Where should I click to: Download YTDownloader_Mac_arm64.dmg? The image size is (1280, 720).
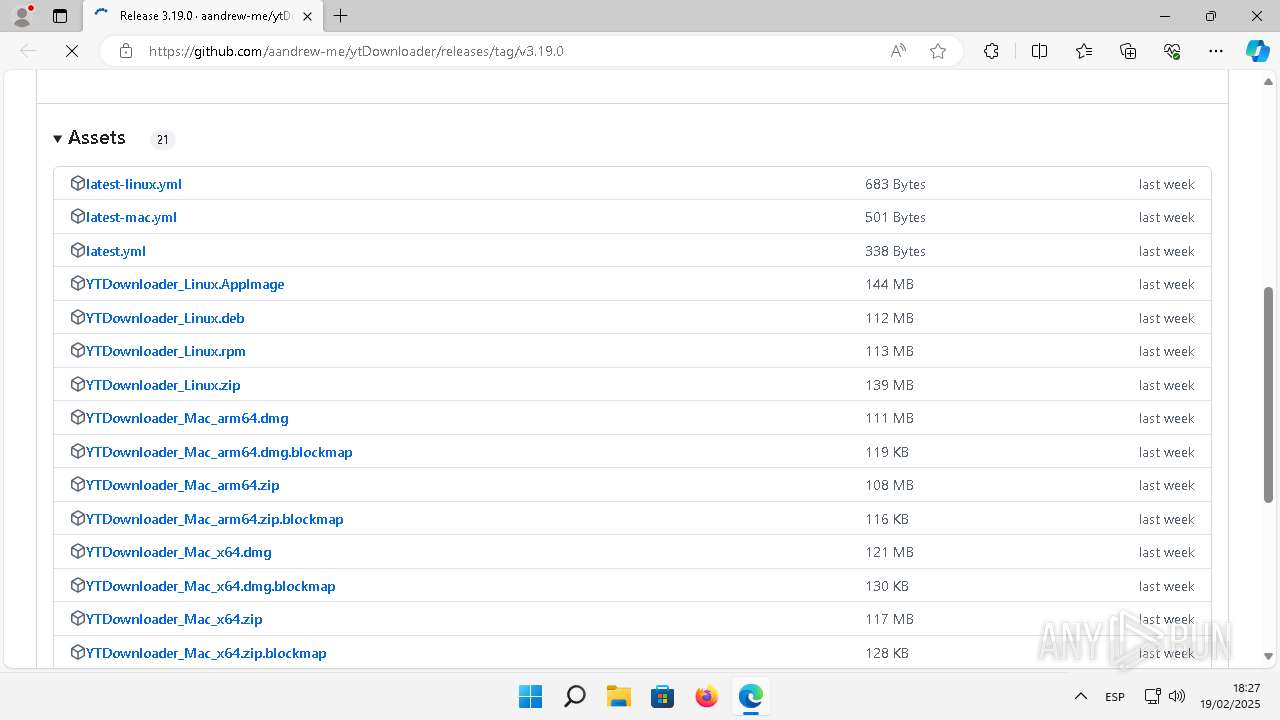187,418
